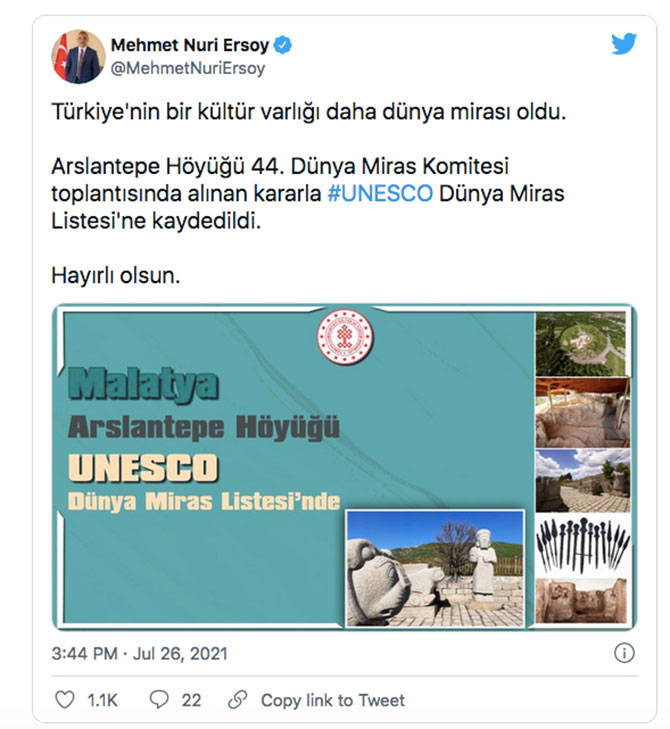Open the tweet info circle icon
This screenshot has width=670, height=729.
[624, 653]
